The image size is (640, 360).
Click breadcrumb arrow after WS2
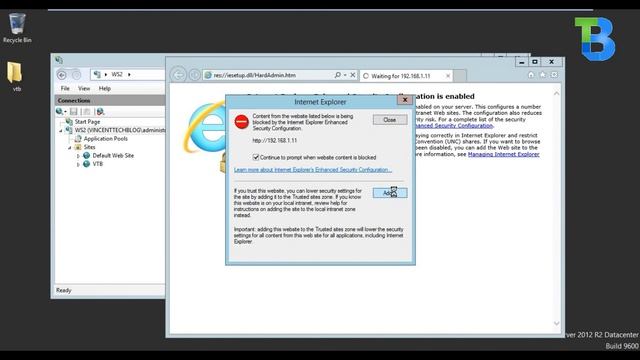tap(129, 75)
